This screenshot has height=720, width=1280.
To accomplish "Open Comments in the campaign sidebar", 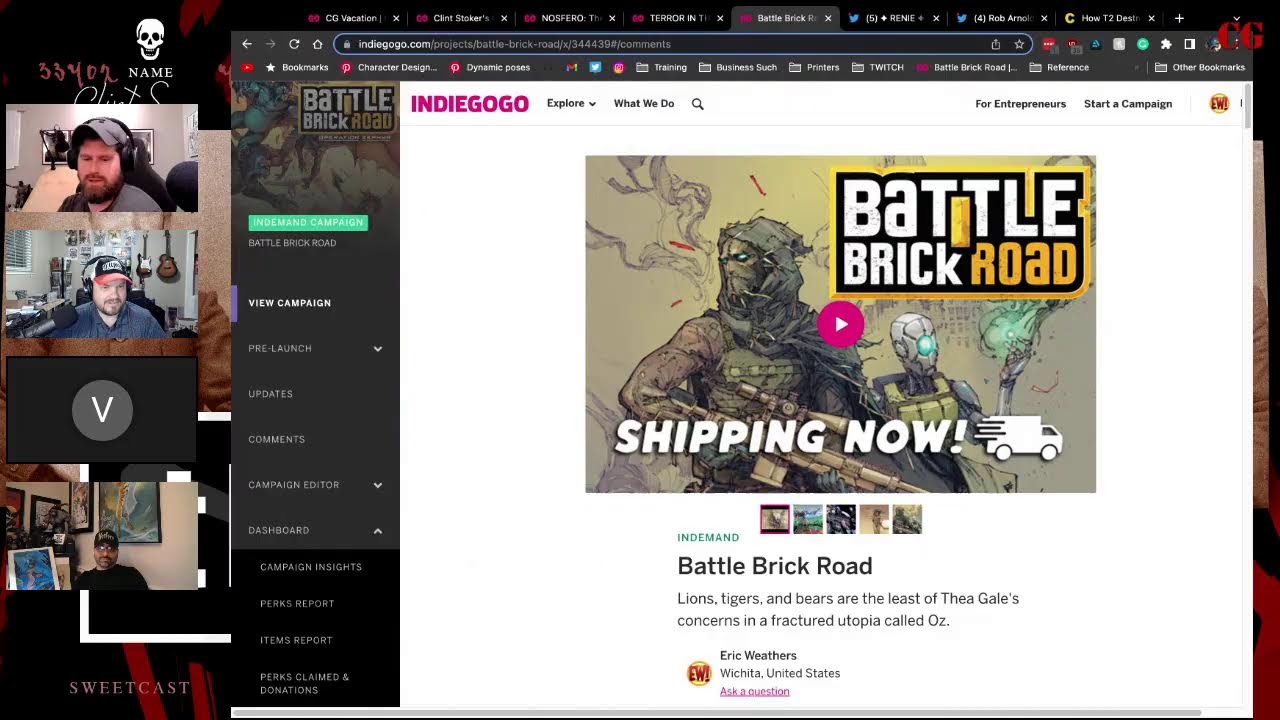I will coord(276,440).
